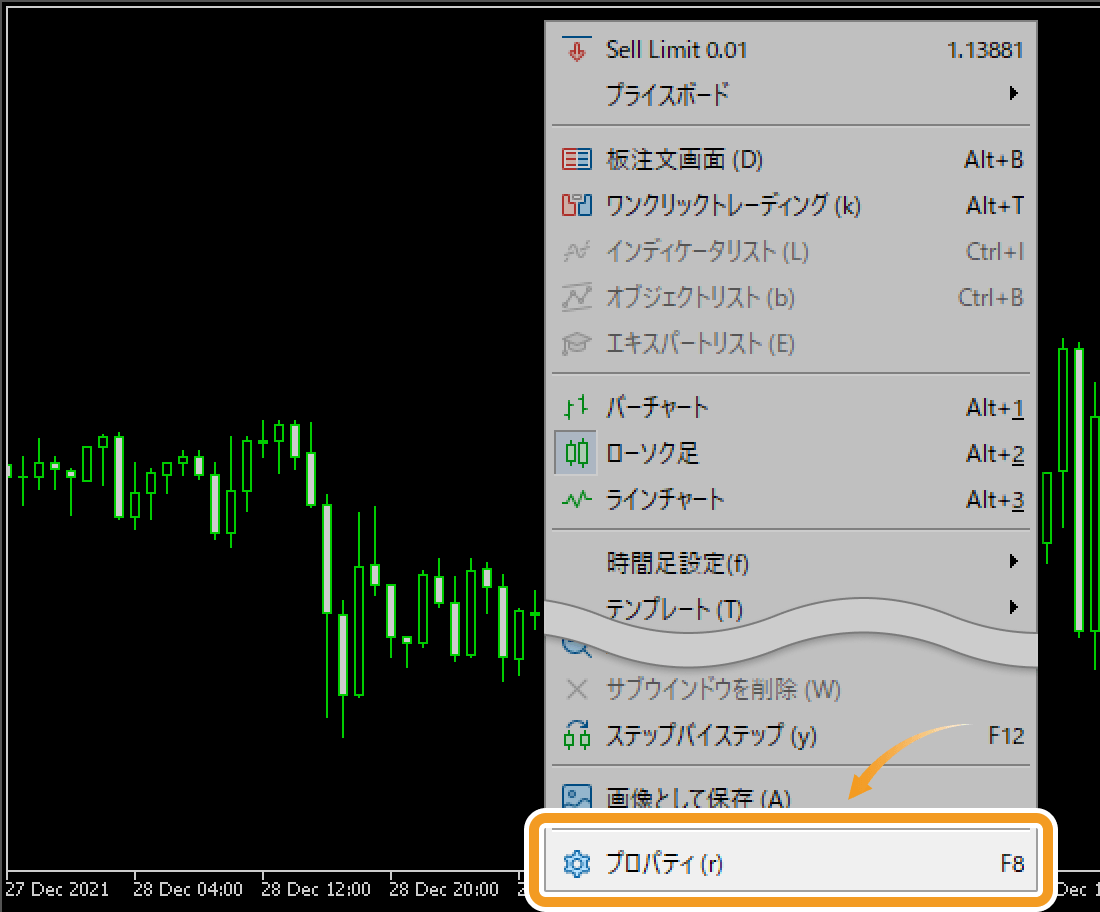Click the Sell Limit red arrow icon

[x=577, y=50]
